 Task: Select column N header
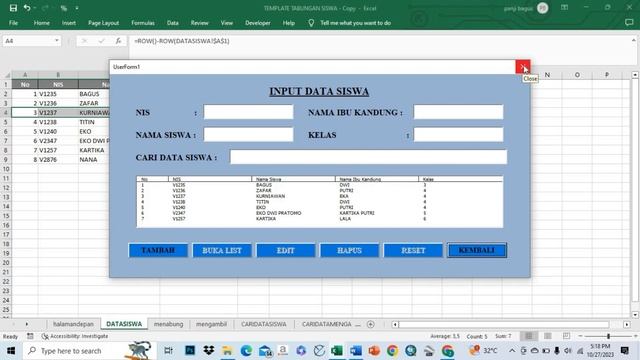[547, 75]
